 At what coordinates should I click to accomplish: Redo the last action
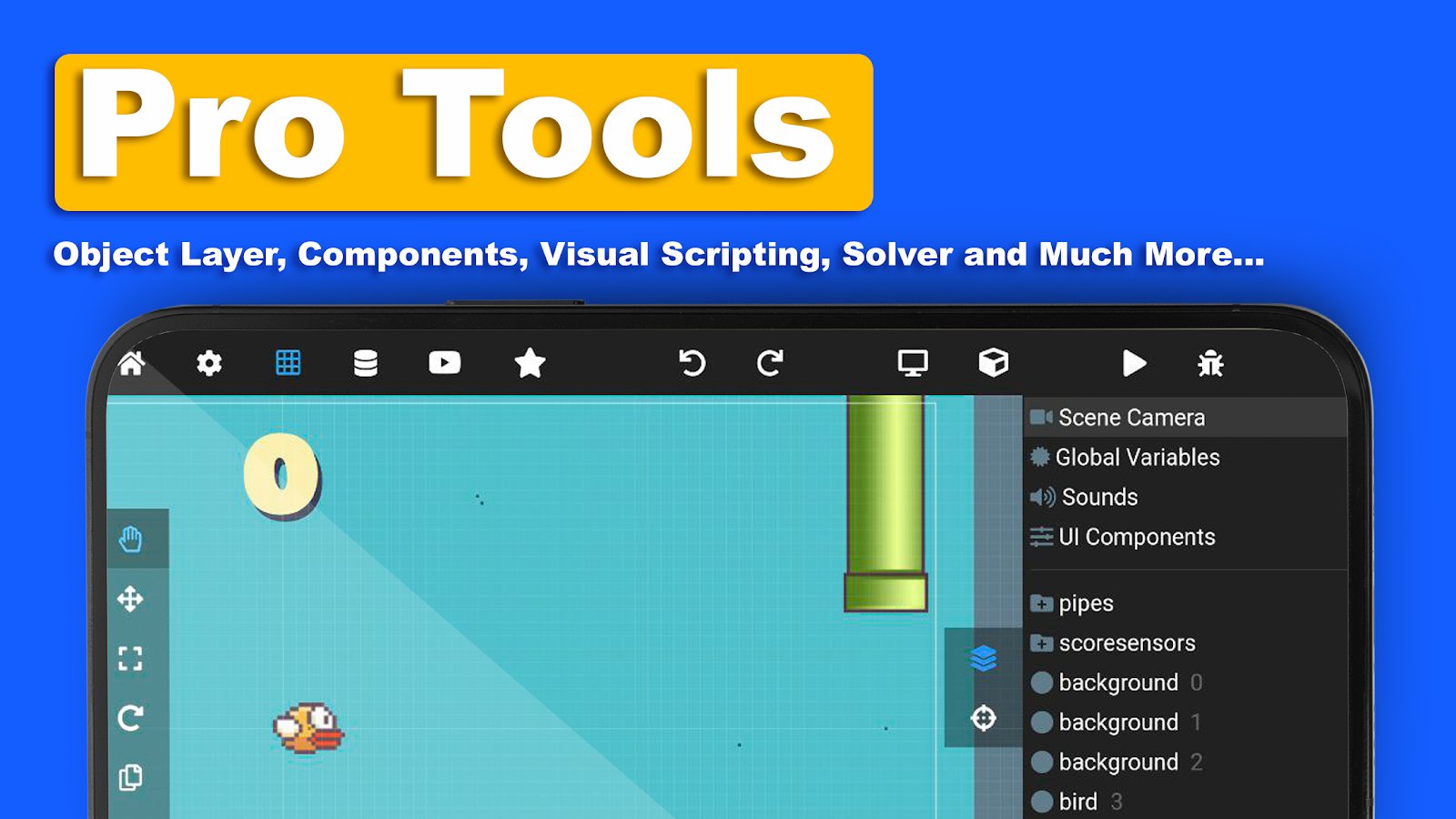tap(770, 363)
